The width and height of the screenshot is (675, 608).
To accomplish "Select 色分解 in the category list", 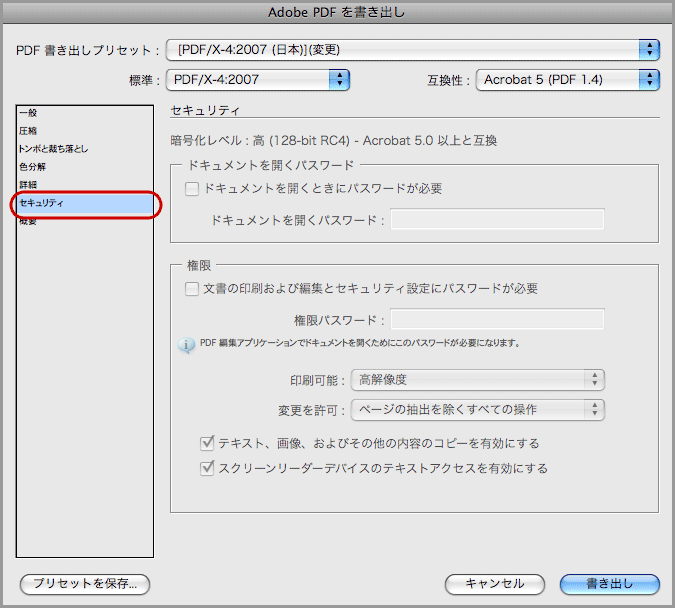I will (x=85, y=167).
